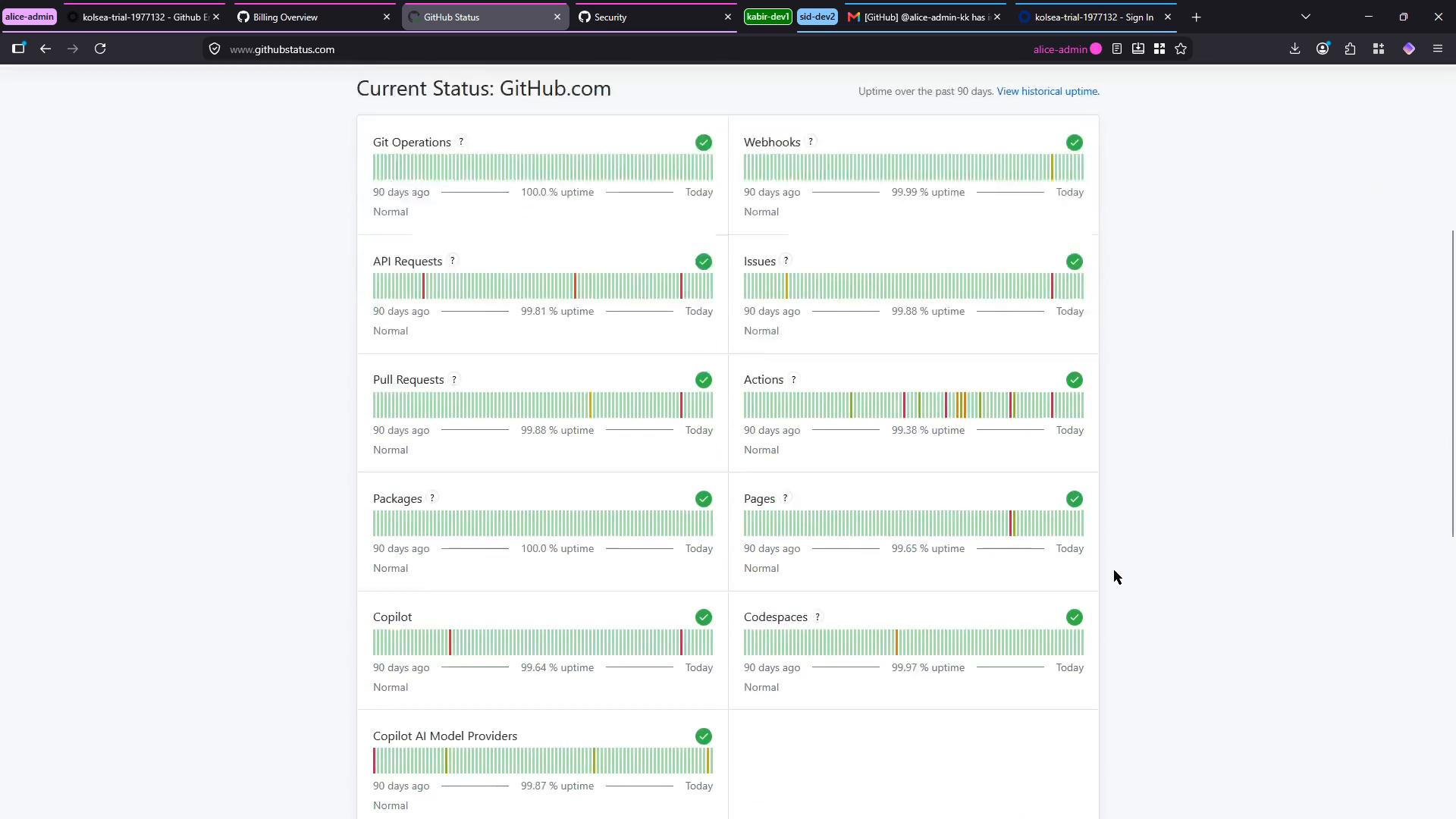The height and width of the screenshot is (819, 1456).
Task: Click the alice-admin container label in address bar
Action: 1067,49
